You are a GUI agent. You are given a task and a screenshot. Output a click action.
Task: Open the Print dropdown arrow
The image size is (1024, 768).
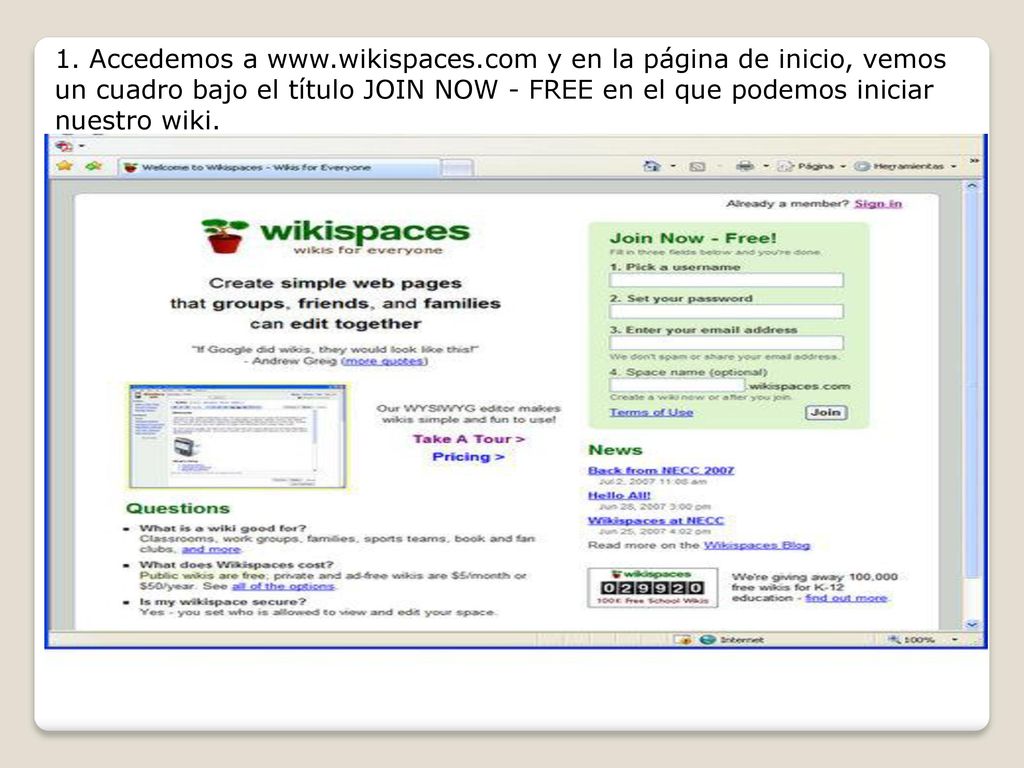pos(766,167)
